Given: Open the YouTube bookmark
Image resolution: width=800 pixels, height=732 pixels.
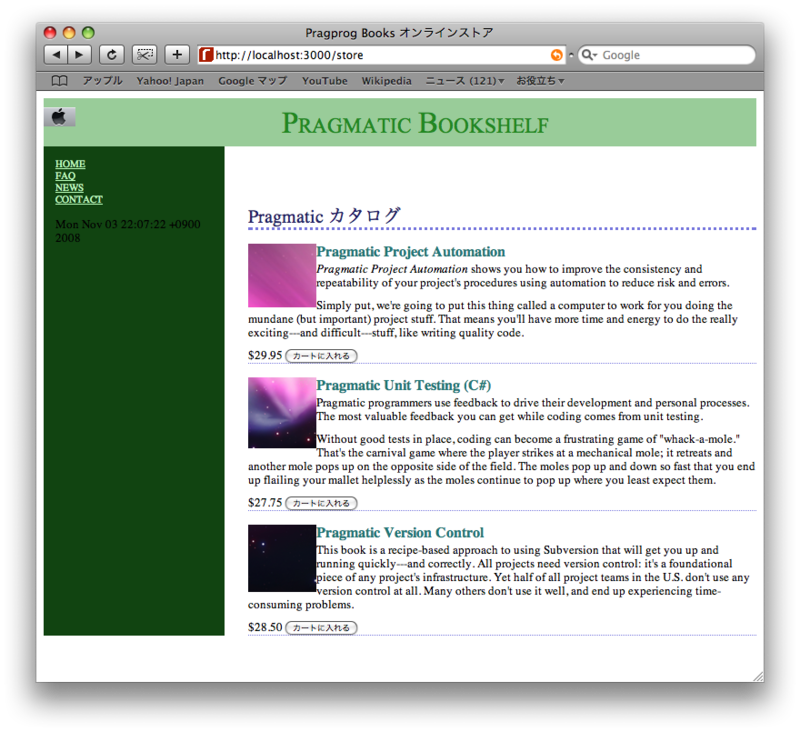Looking at the screenshot, I should (324, 81).
